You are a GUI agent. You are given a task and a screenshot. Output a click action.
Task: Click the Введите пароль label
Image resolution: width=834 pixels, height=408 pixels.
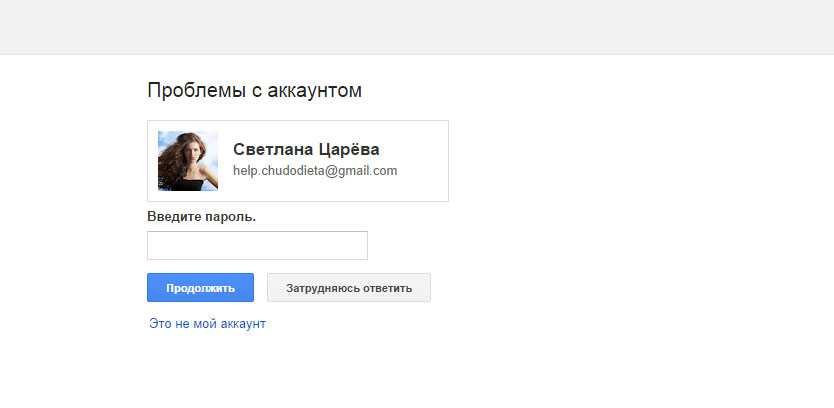tap(201, 217)
